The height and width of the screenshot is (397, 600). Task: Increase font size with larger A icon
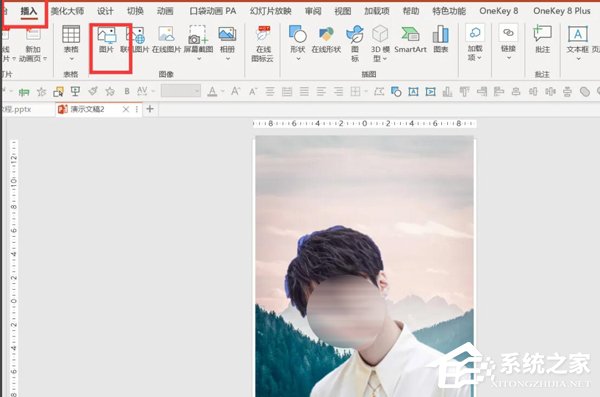tap(235, 91)
